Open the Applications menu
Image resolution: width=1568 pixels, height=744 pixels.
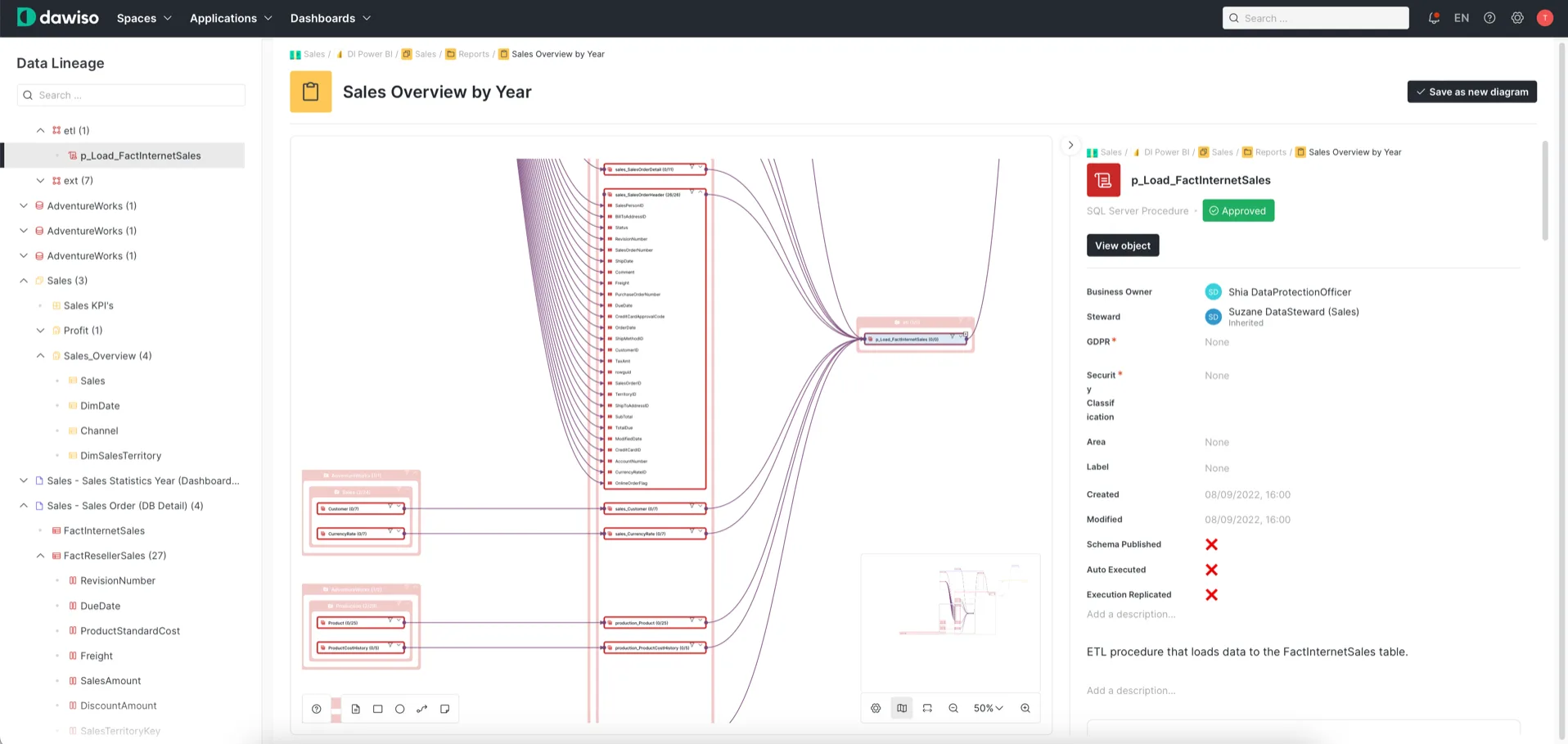coord(231,18)
